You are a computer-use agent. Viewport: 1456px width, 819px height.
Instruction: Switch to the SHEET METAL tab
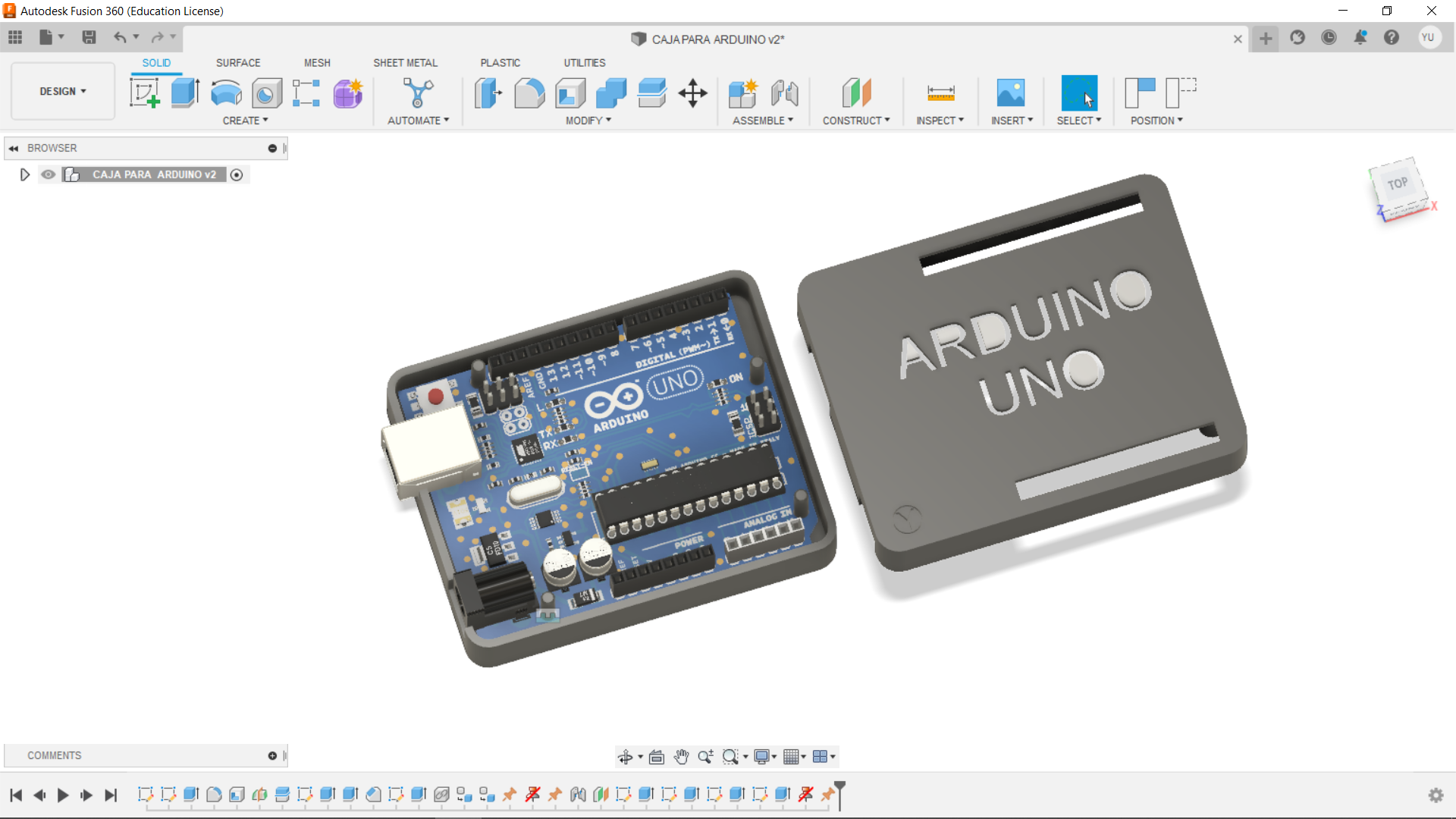point(406,63)
